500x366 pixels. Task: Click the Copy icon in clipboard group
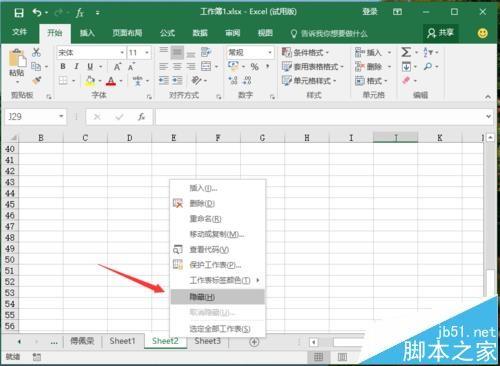point(36,66)
